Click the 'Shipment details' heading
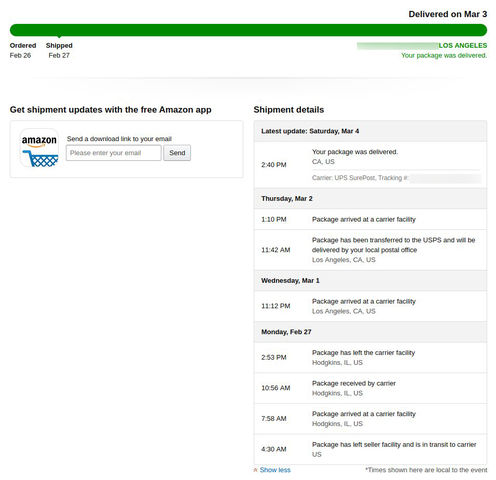This screenshot has width=496, height=480. click(x=289, y=110)
